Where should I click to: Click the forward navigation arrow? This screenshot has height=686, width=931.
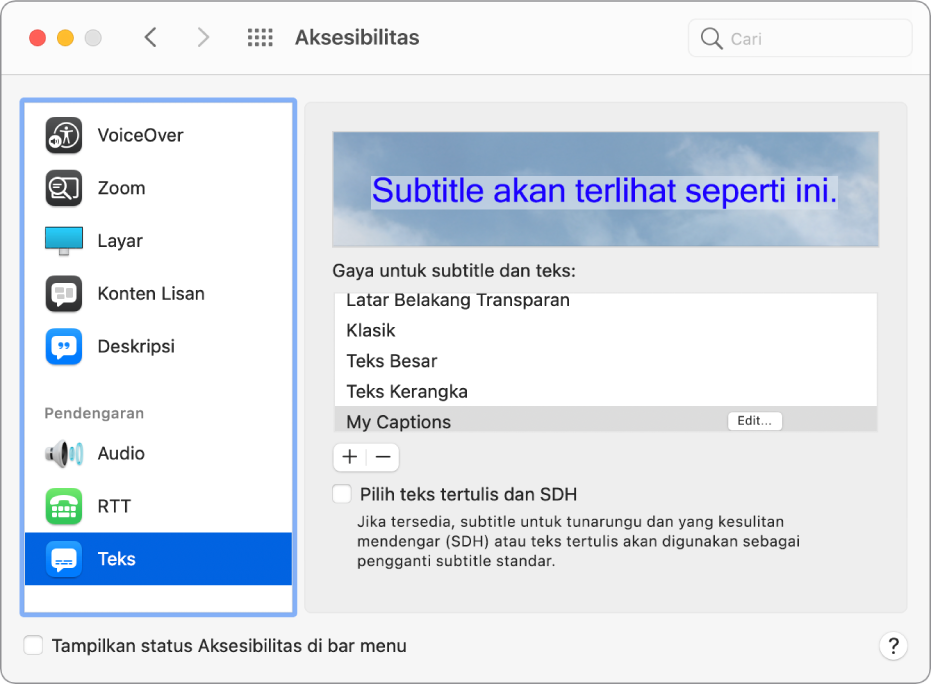tap(203, 37)
